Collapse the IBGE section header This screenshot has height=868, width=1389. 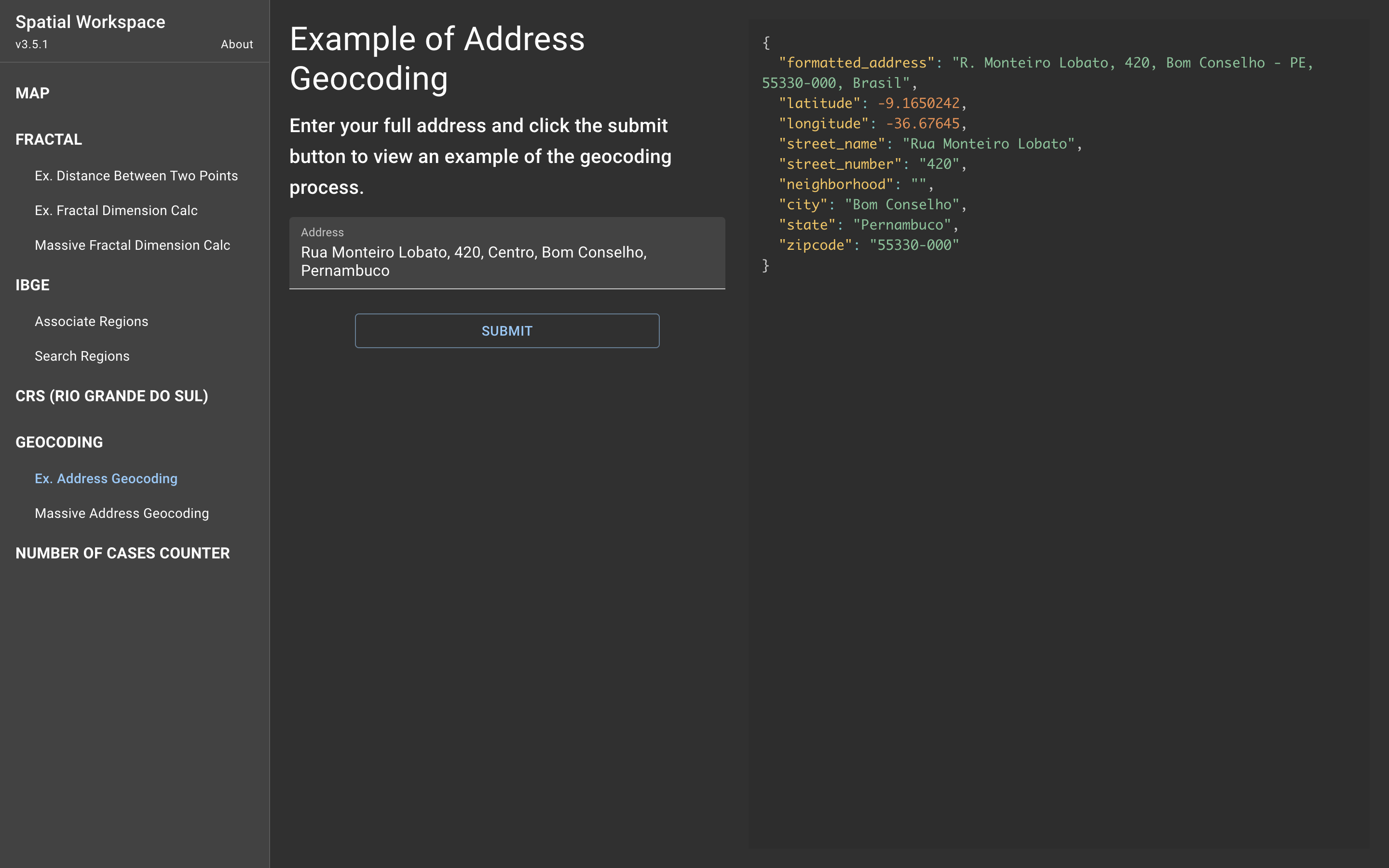coord(33,285)
